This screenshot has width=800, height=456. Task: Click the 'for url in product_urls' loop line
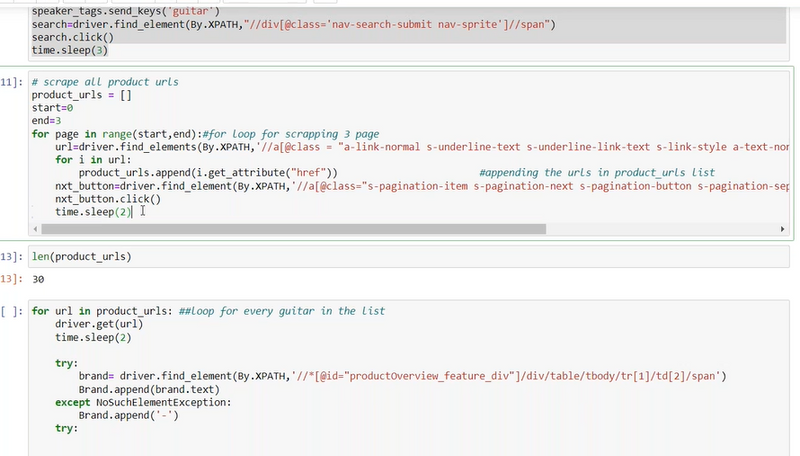[120, 311]
